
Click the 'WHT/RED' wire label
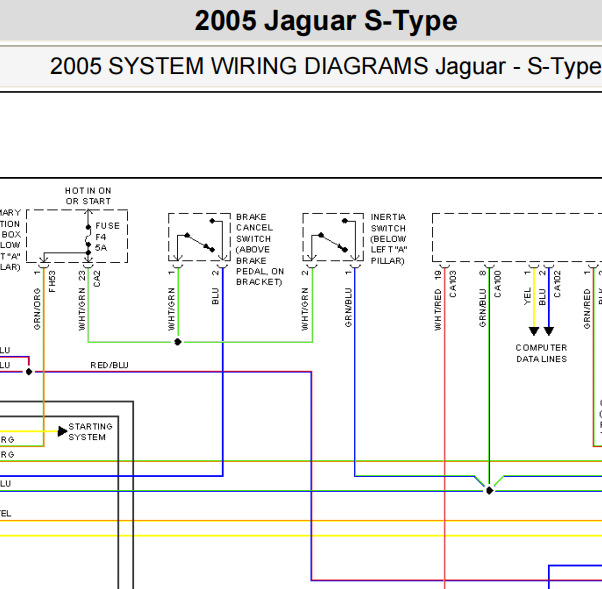click(438, 310)
